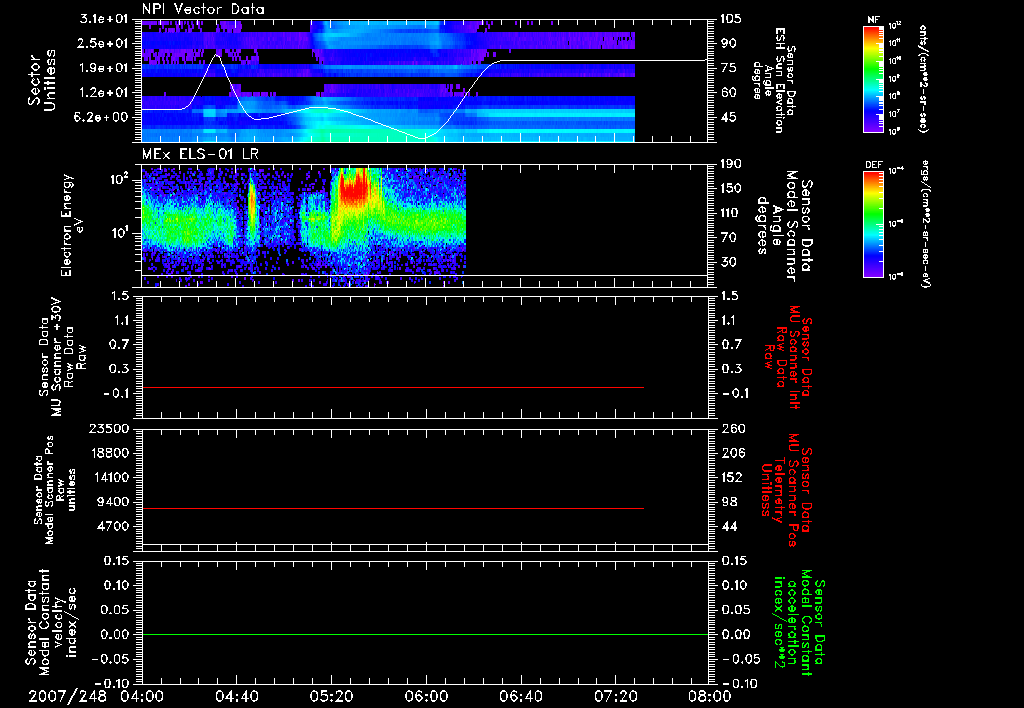Click the "Sector Unitless" axis label

coord(41,80)
